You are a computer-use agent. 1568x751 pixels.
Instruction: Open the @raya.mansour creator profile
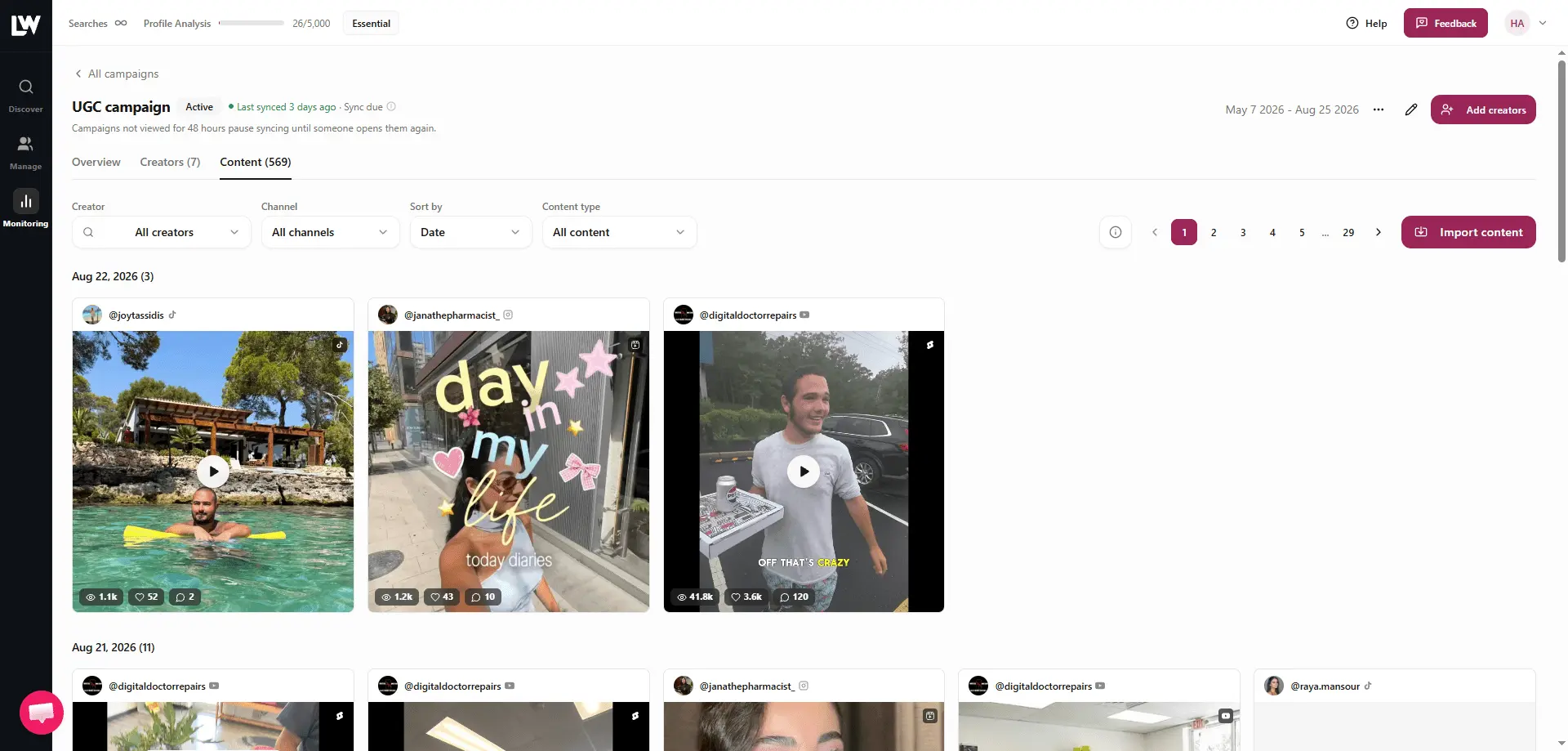1325,686
